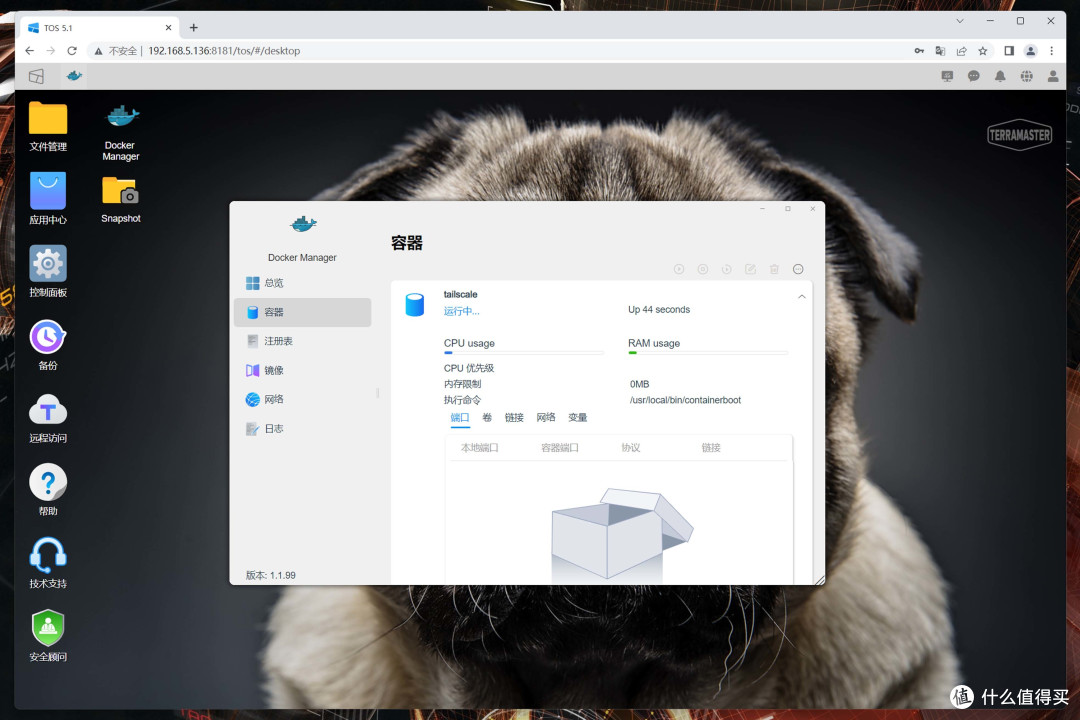Maximize the Docker Manager window
The width and height of the screenshot is (1080, 720).
tap(787, 209)
